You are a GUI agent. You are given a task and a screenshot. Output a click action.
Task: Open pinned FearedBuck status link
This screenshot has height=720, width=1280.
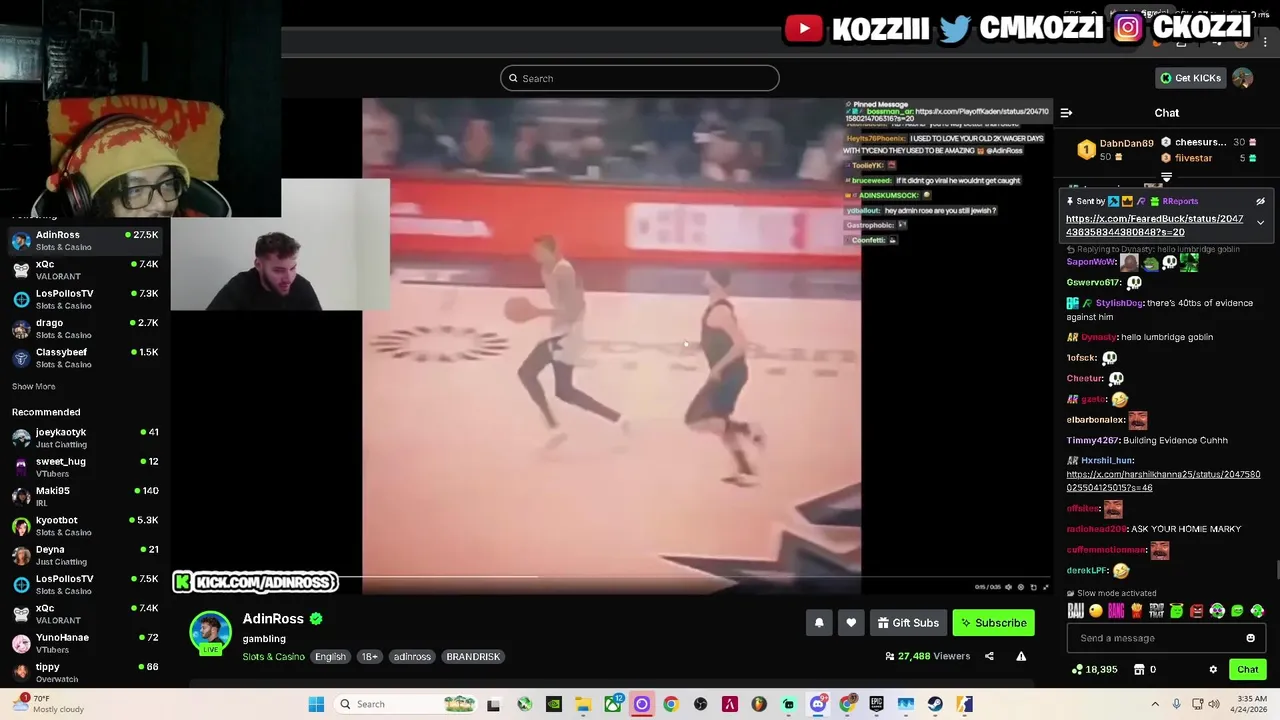[x=1154, y=225]
